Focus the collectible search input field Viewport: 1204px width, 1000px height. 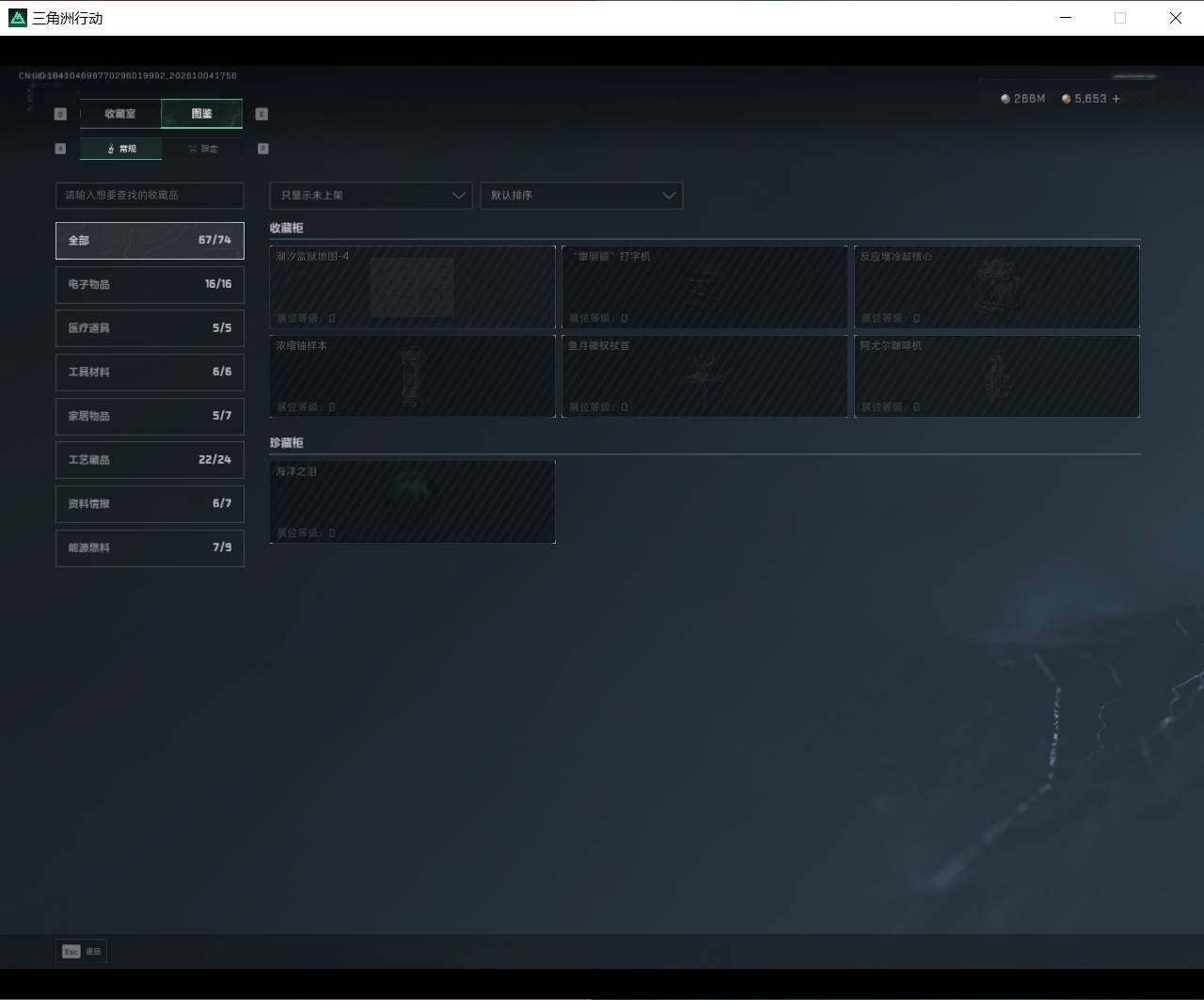coord(150,195)
